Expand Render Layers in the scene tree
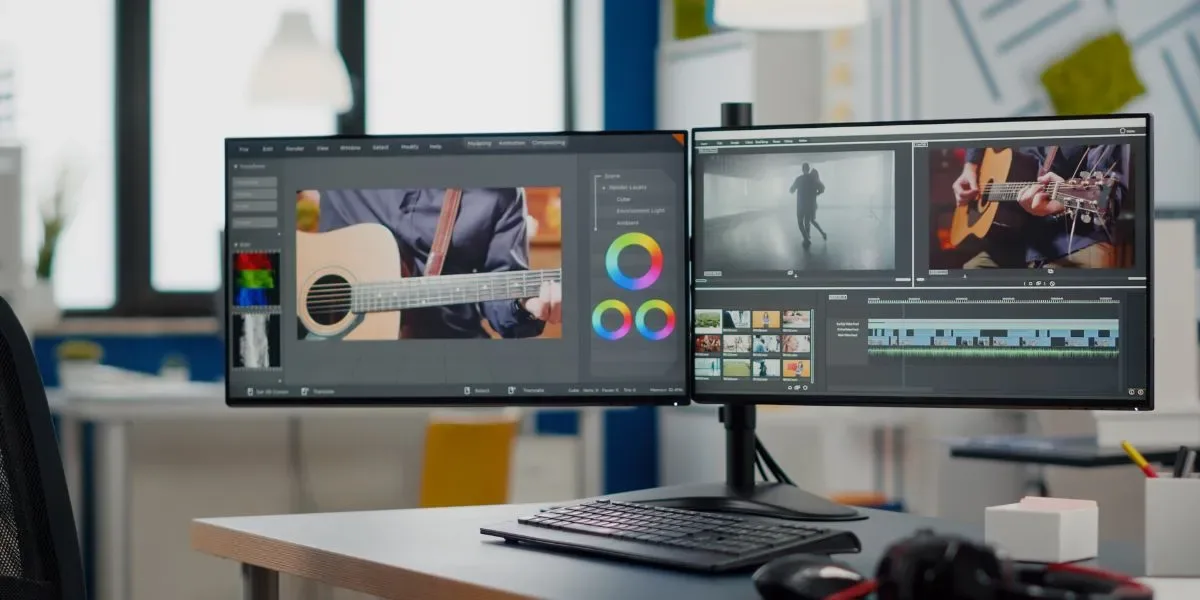Screen dimensions: 1200x600 click(x=603, y=187)
